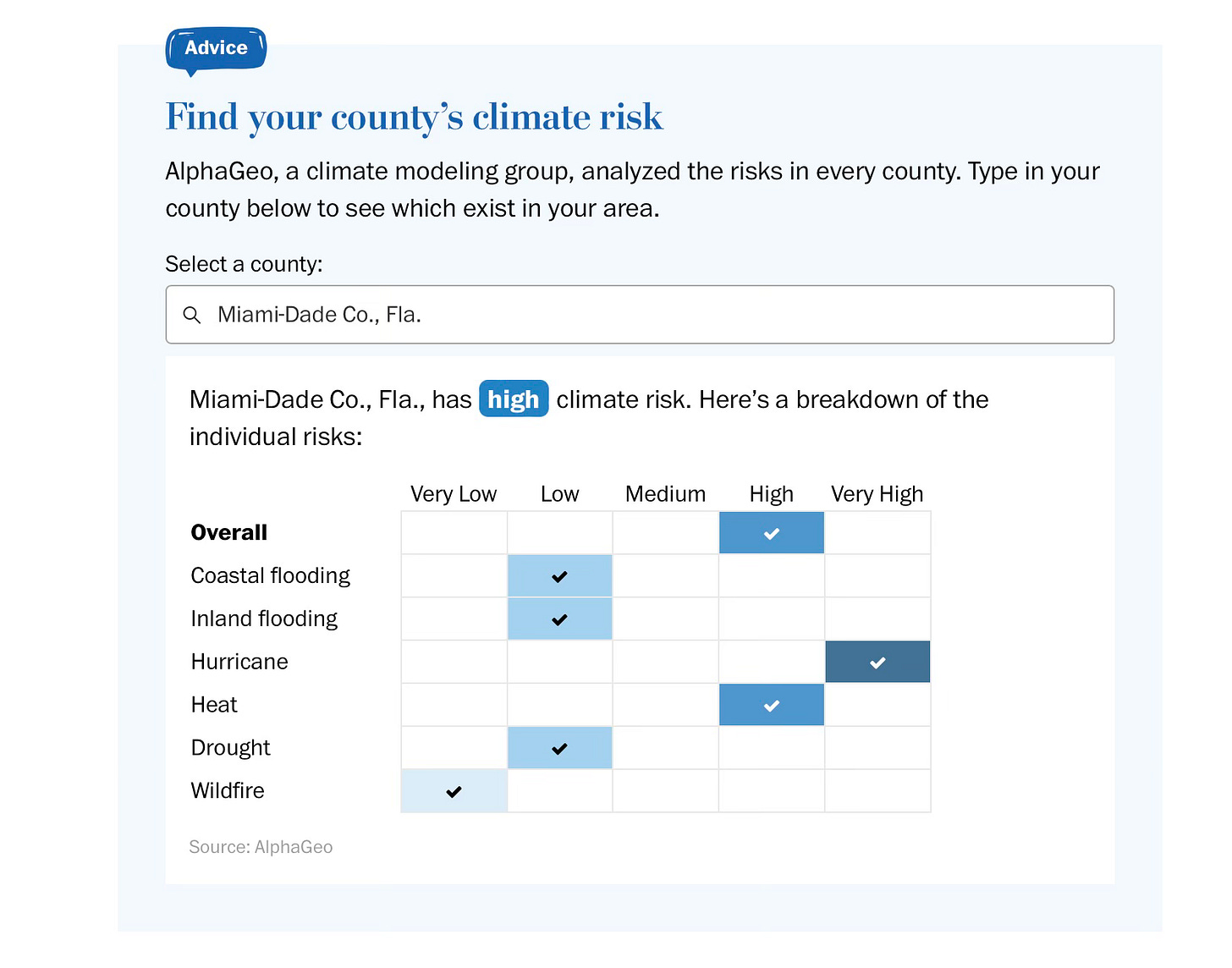The width and height of the screenshot is (1232, 968).
Task: Click the Overall High checkmark cell
Action: click(x=772, y=533)
